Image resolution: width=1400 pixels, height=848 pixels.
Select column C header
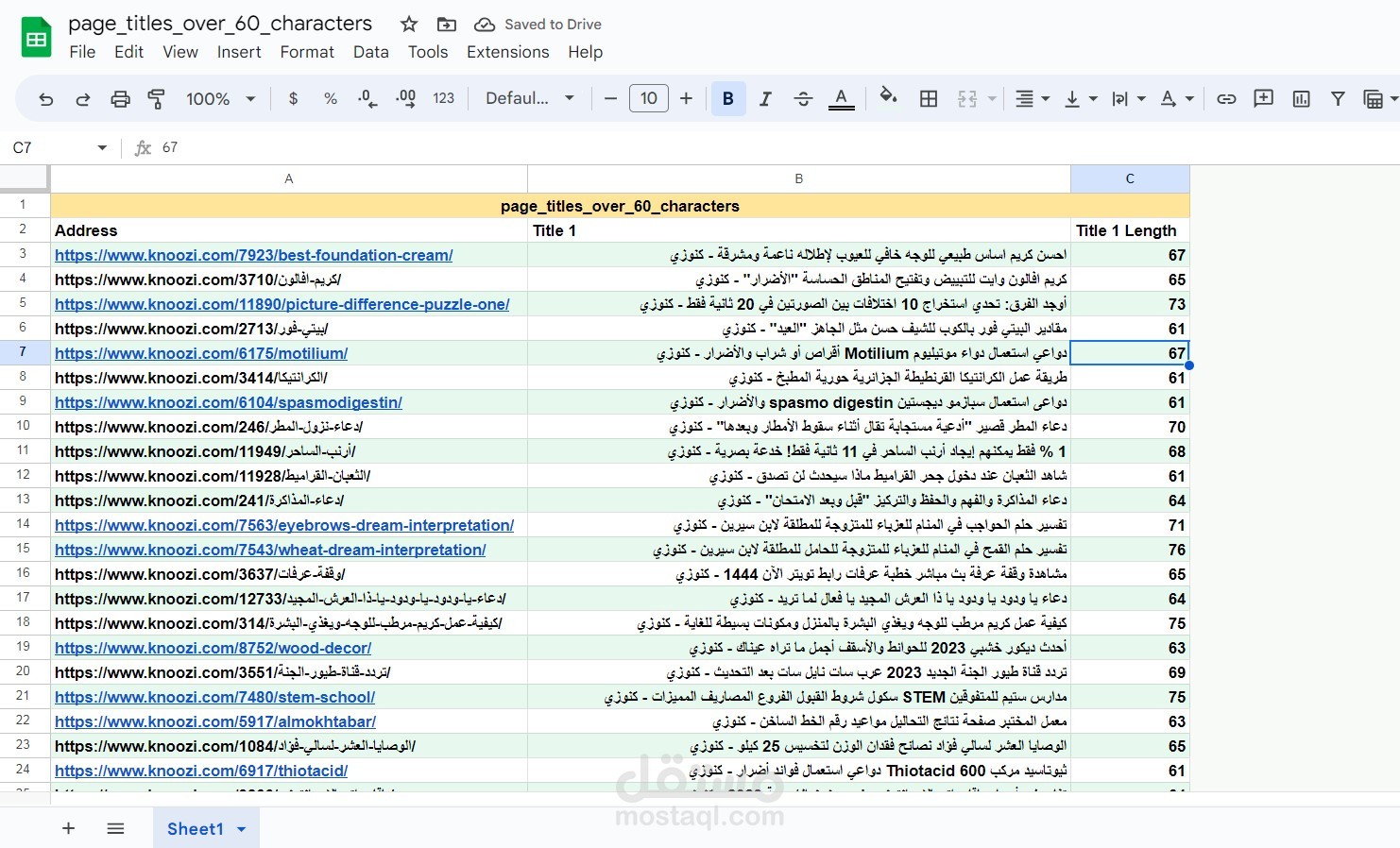pyautogui.click(x=1130, y=178)
